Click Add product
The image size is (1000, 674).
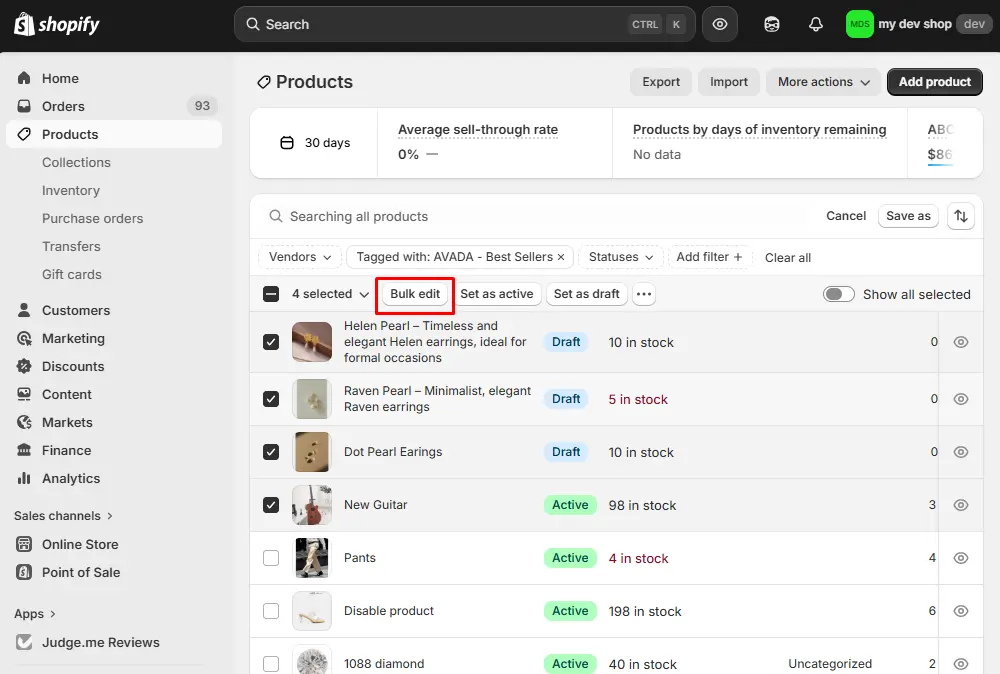(934, 81)
